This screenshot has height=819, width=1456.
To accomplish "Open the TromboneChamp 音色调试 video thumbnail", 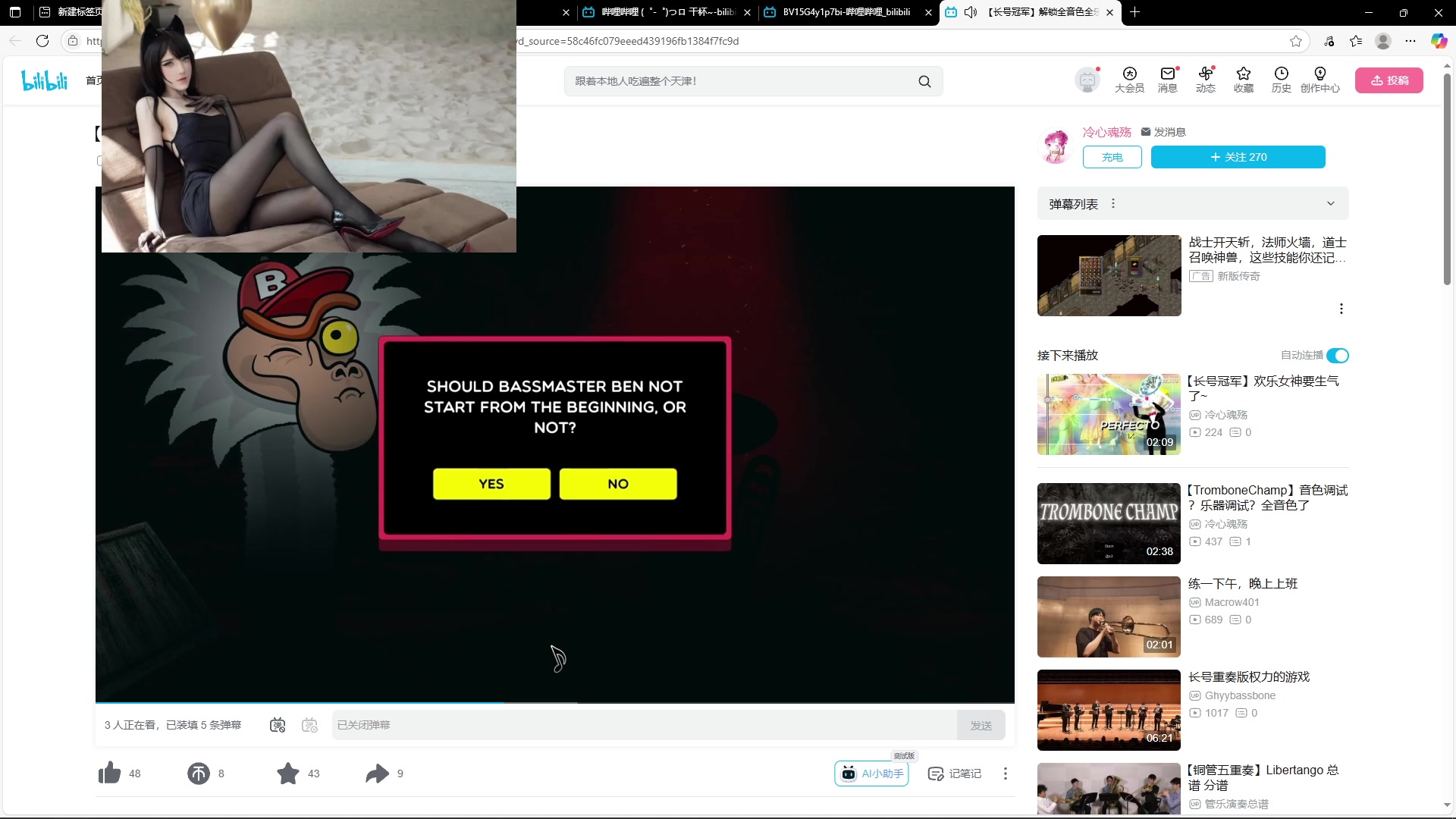I will coord(1109,523).
